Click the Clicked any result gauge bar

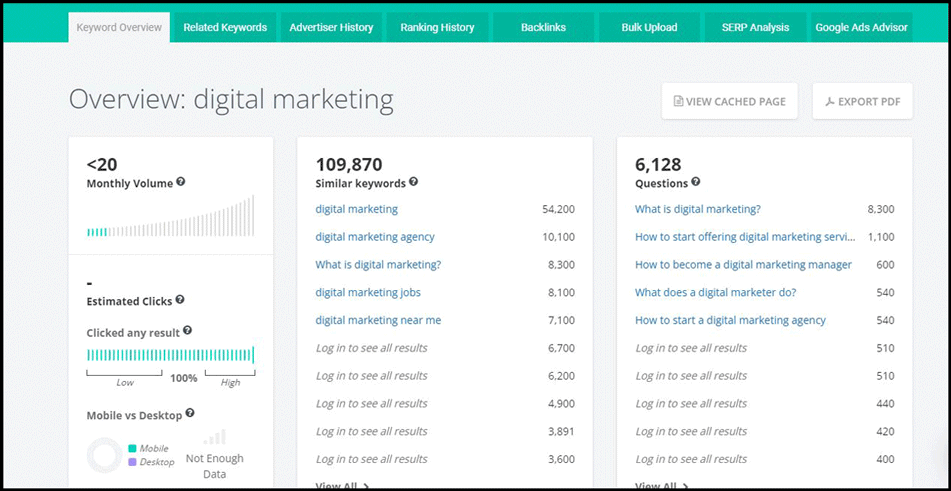170,355
